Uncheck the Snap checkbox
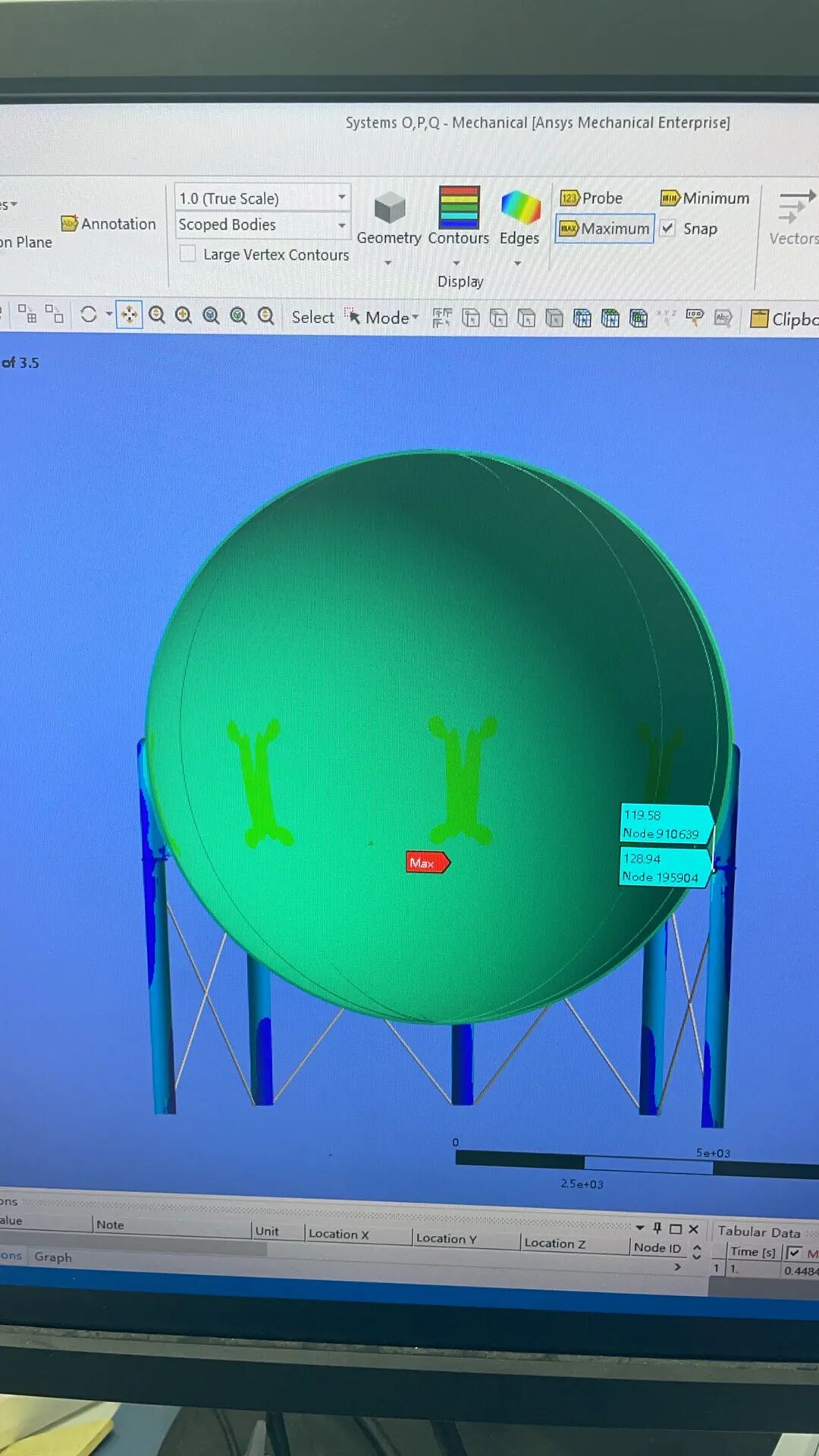This screenshot has width=819, height=1456. [668, 228]
